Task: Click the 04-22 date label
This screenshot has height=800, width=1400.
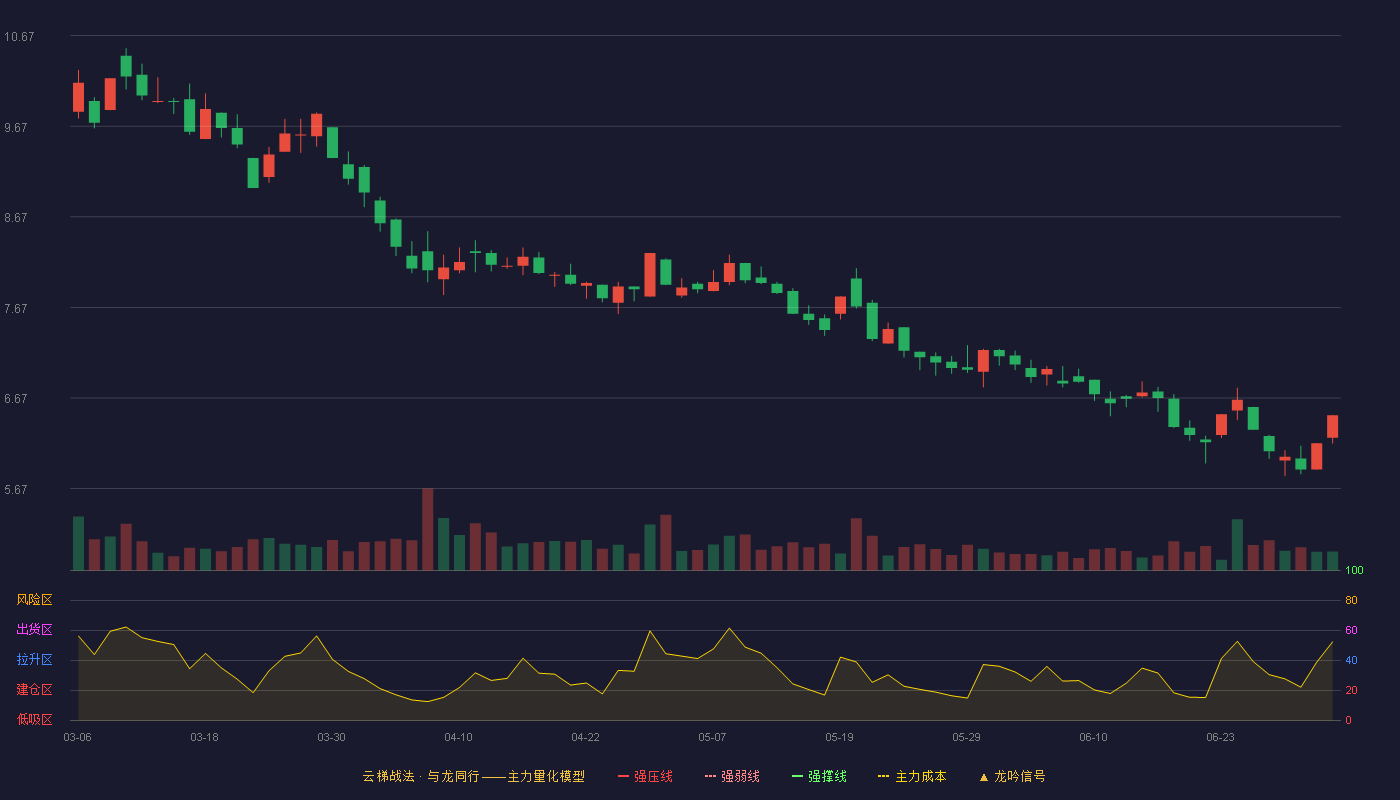Action: tap(585, 737)
